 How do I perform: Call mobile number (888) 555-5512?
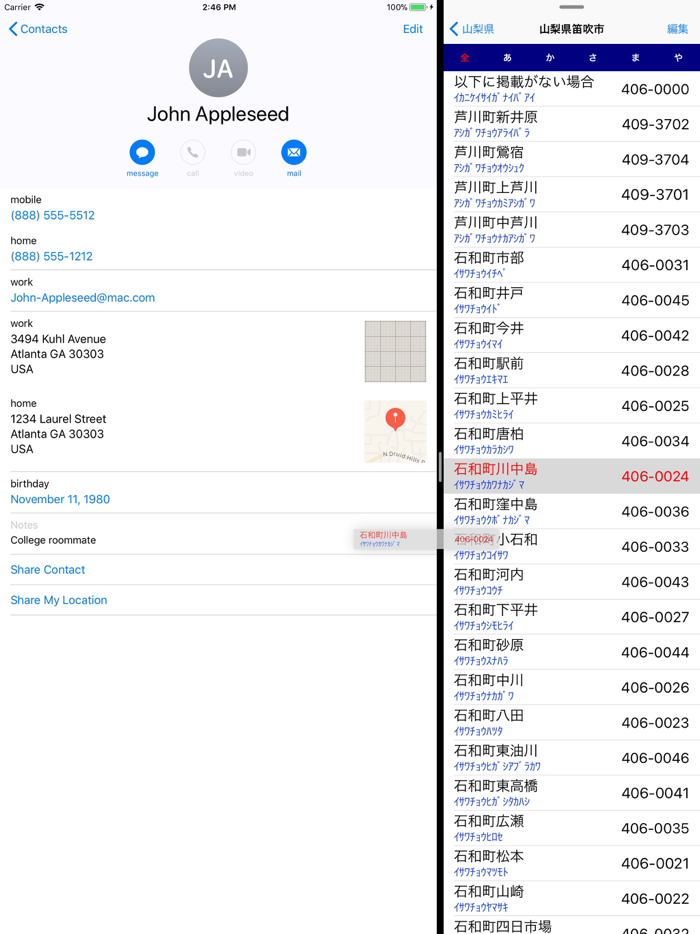coord(52,215)
